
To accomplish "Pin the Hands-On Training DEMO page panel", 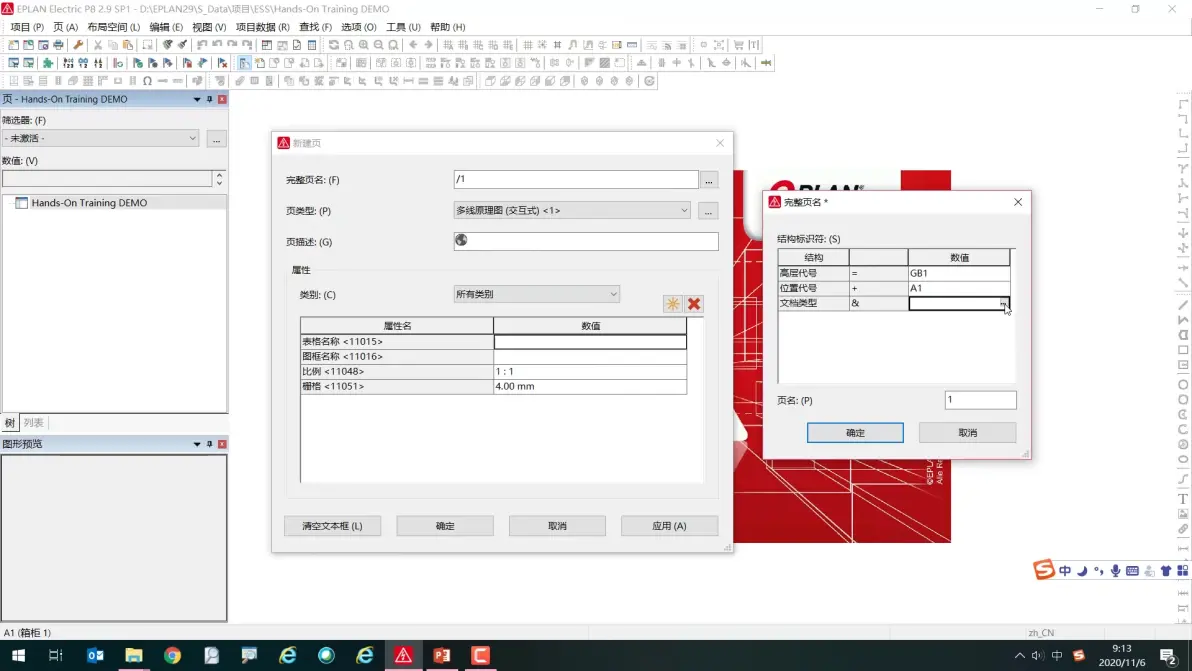I will click(x=210, y=100).
